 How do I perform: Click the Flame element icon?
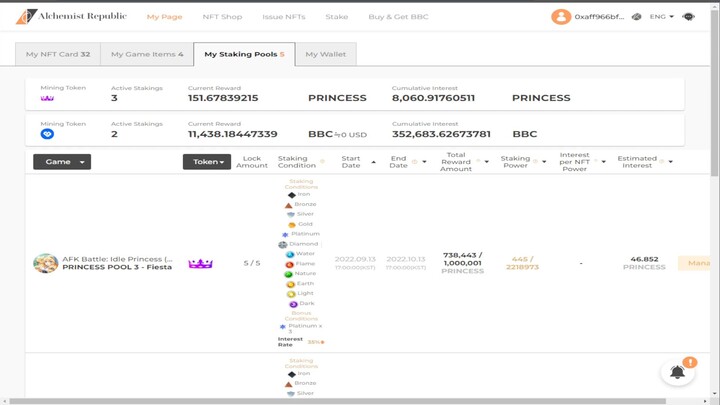289,264
